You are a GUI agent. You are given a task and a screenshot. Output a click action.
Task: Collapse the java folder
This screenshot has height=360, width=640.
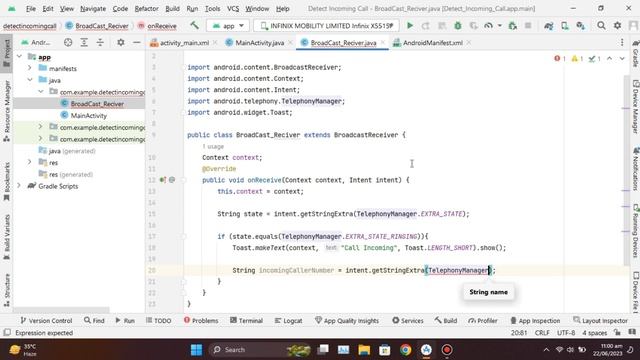(30, 80)
